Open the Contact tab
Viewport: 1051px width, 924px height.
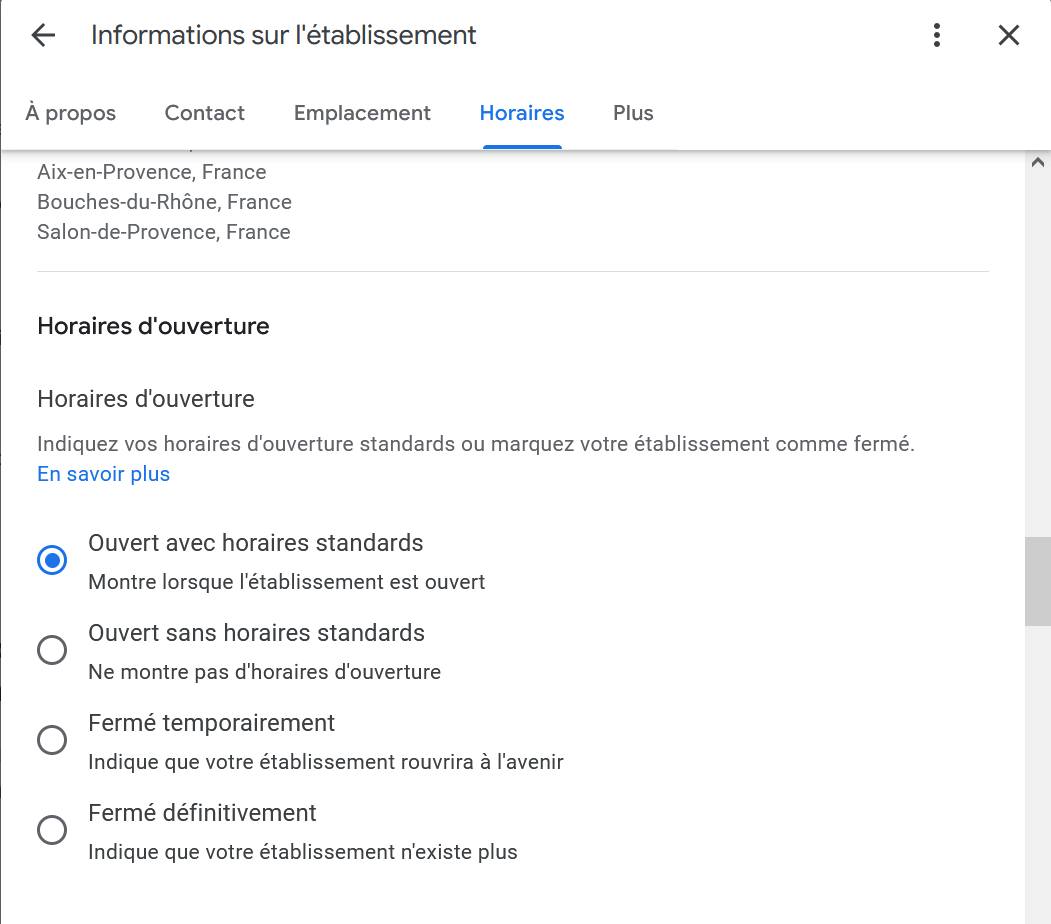pos(205,113)
